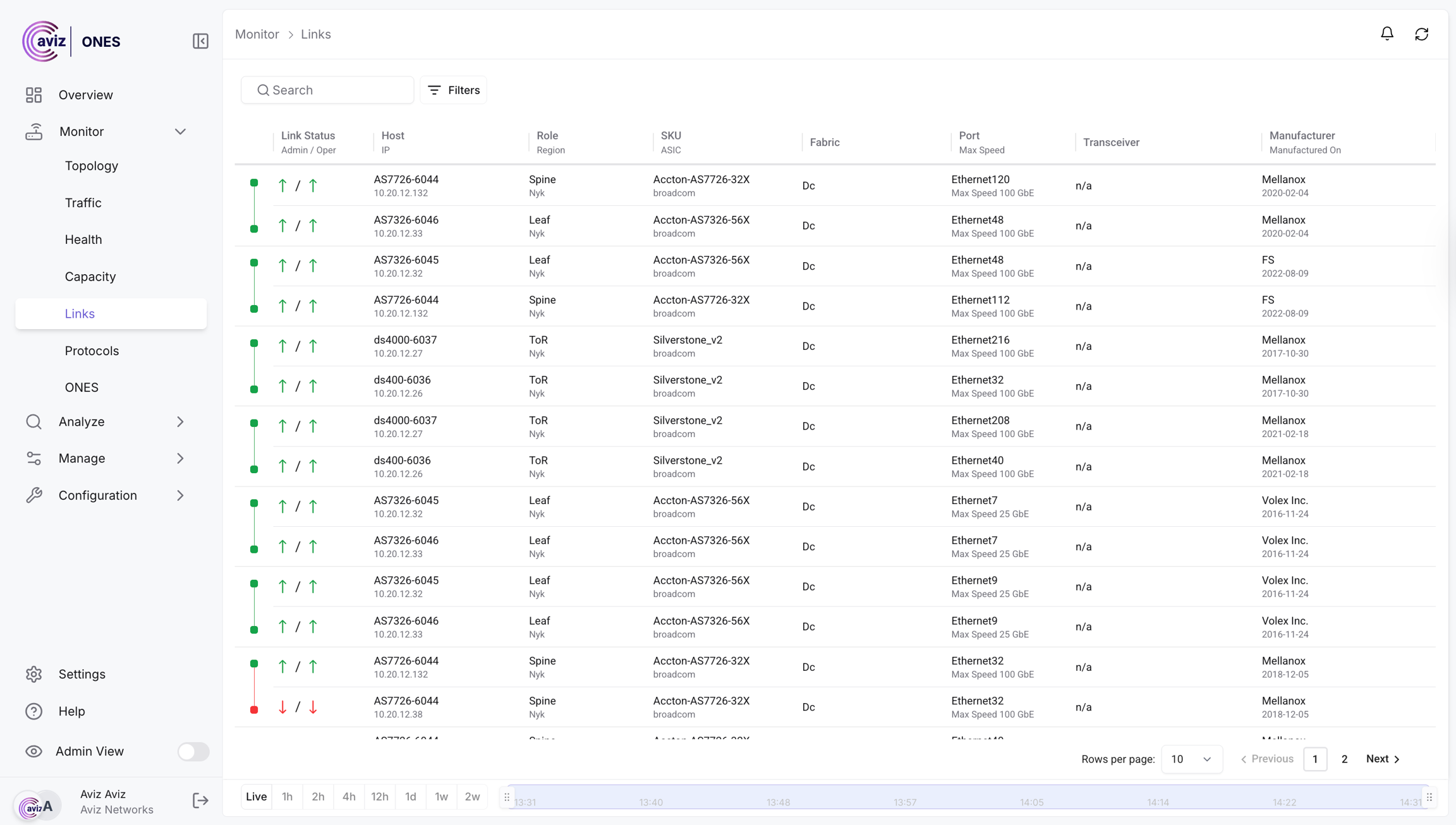Click the refresh icon
Viewport: 1456px width, 825px height.
1421,34
